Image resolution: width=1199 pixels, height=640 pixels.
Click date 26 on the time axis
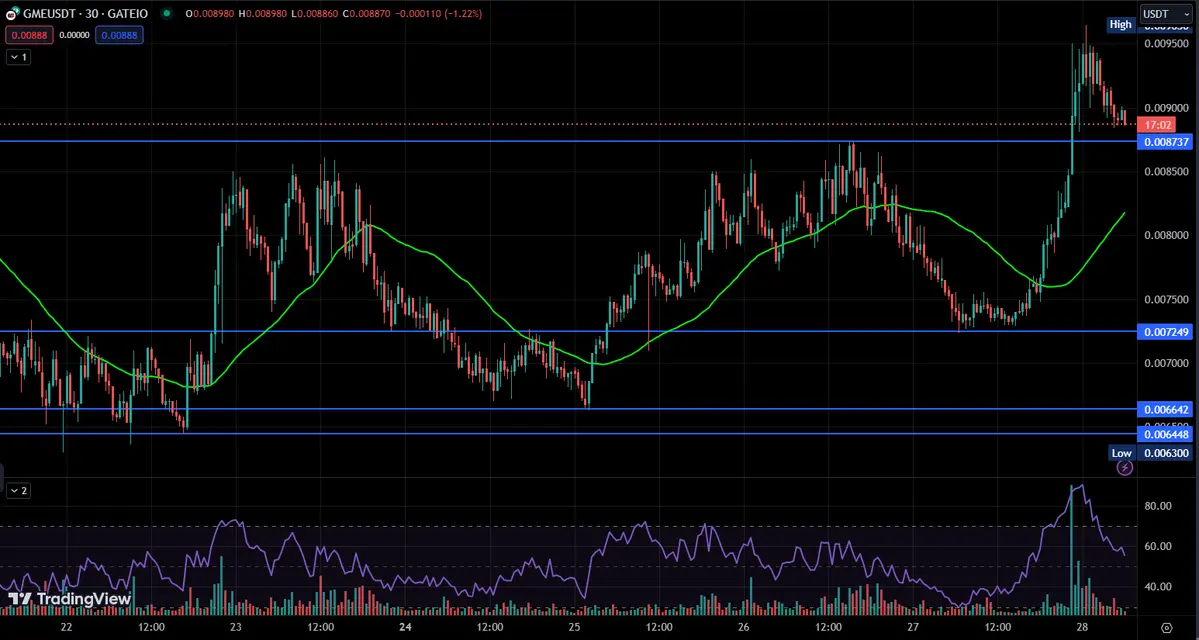pyautogui.click(x=744, y=627)
